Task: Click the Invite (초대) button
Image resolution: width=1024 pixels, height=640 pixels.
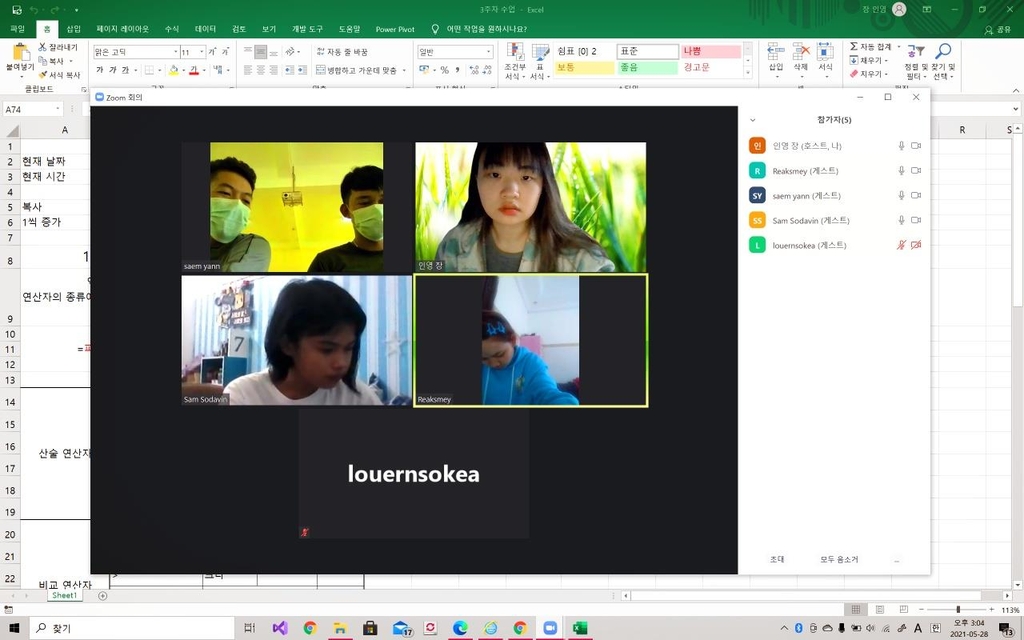Action: pos(777,559)
